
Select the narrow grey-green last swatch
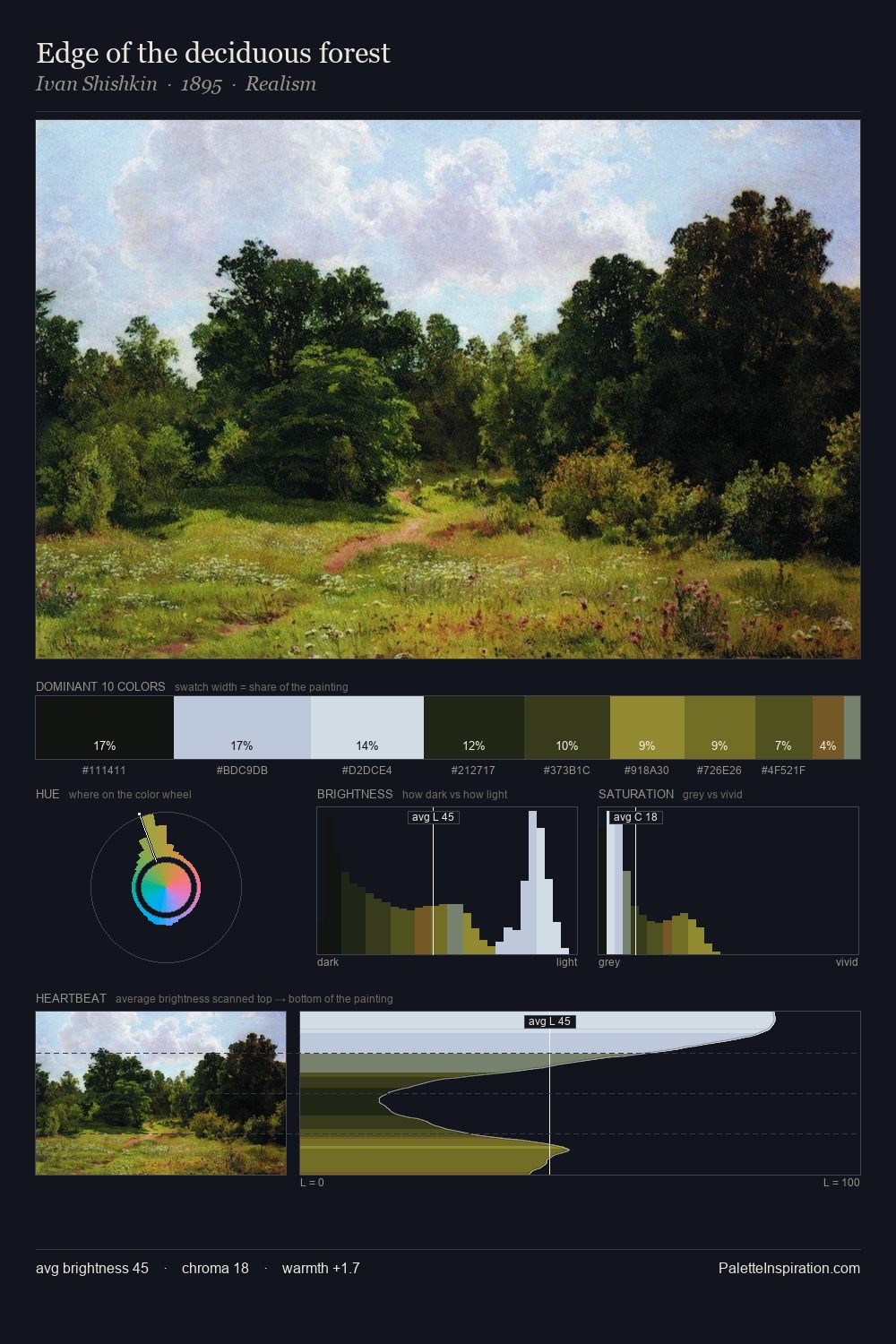coord(852,728)
